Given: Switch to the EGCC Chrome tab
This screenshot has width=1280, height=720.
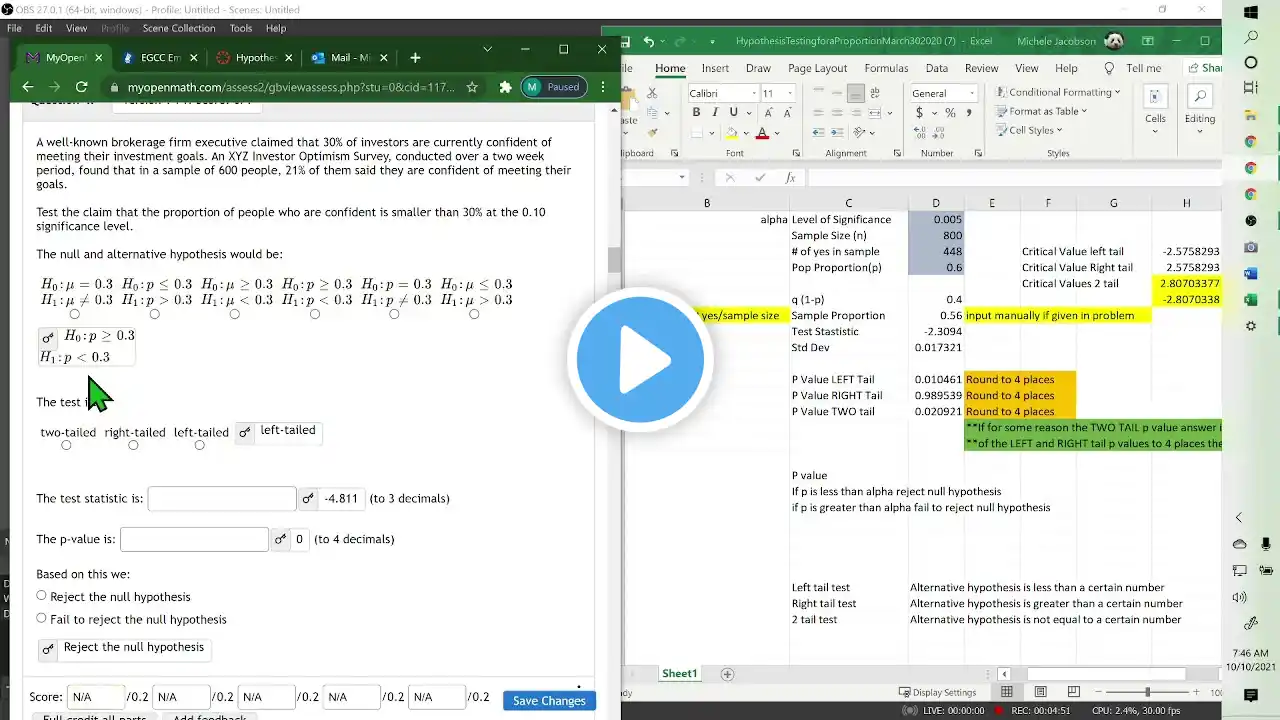Looking at the screenshot, I should click(x=160, y=58).
